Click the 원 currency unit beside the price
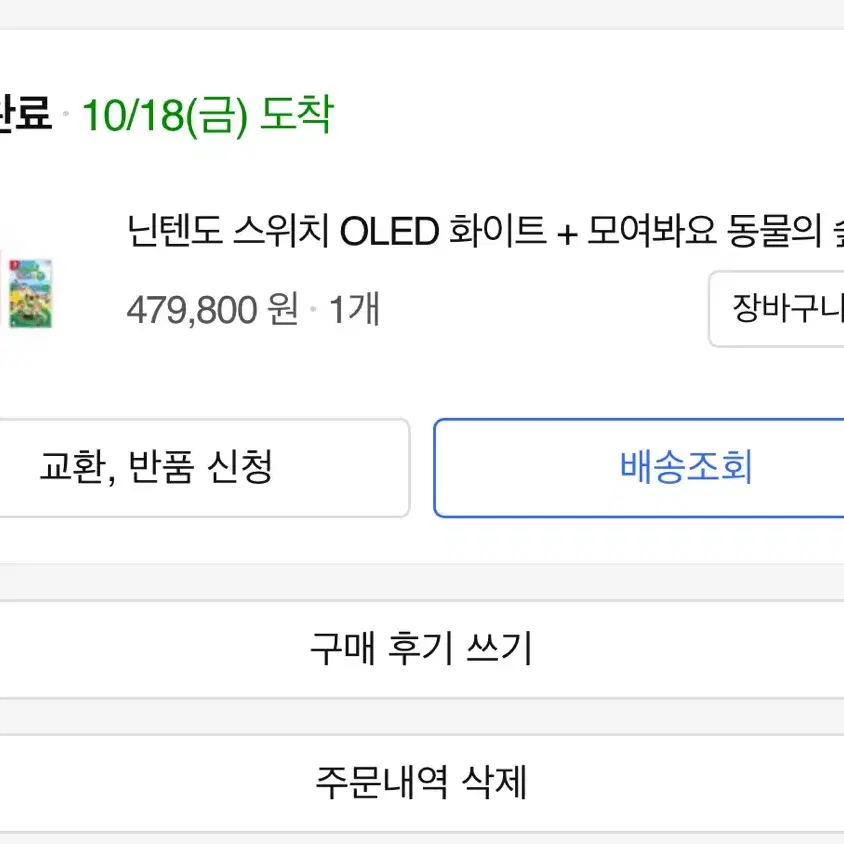The image size is (844, 844). 283,309
